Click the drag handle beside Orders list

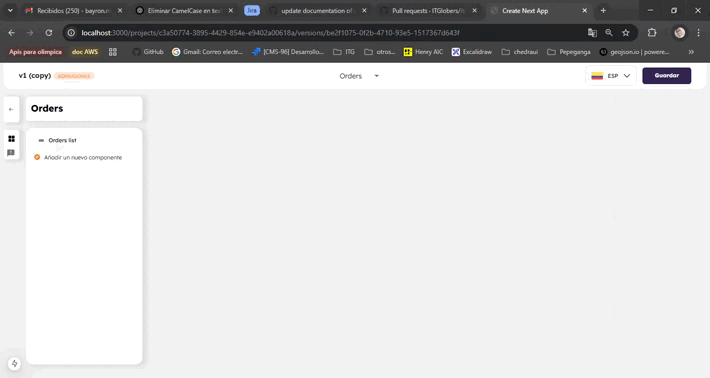point(41,140)
